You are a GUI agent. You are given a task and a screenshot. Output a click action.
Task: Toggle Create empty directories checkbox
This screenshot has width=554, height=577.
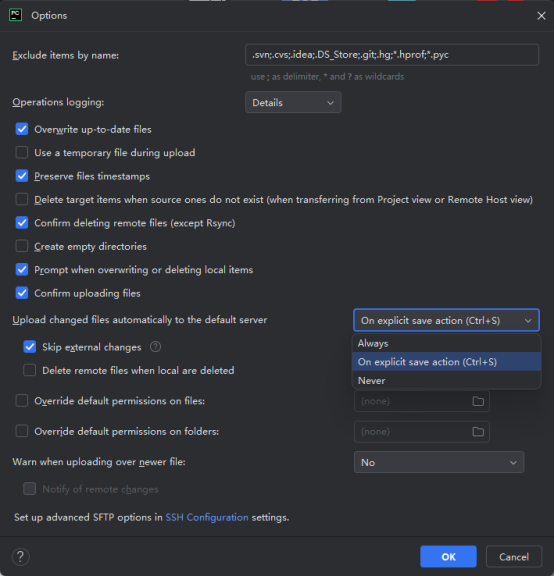22,246
